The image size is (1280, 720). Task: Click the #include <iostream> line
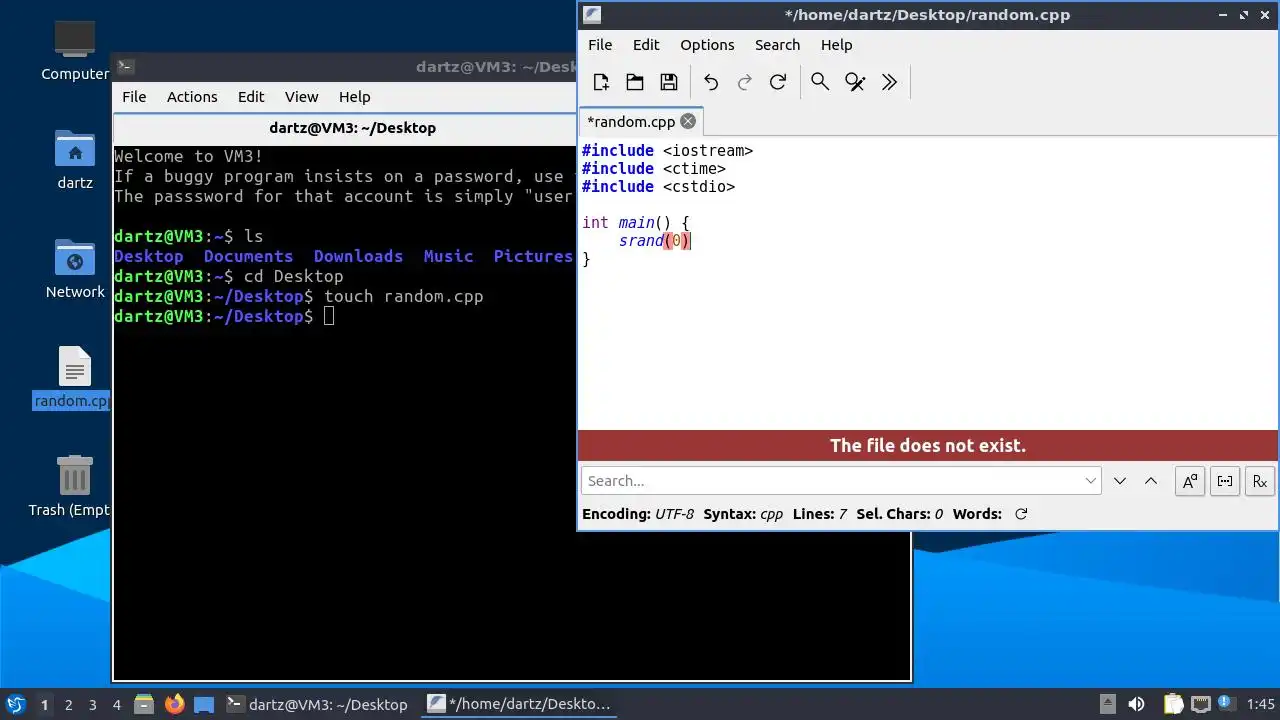[x=667, y=151]
